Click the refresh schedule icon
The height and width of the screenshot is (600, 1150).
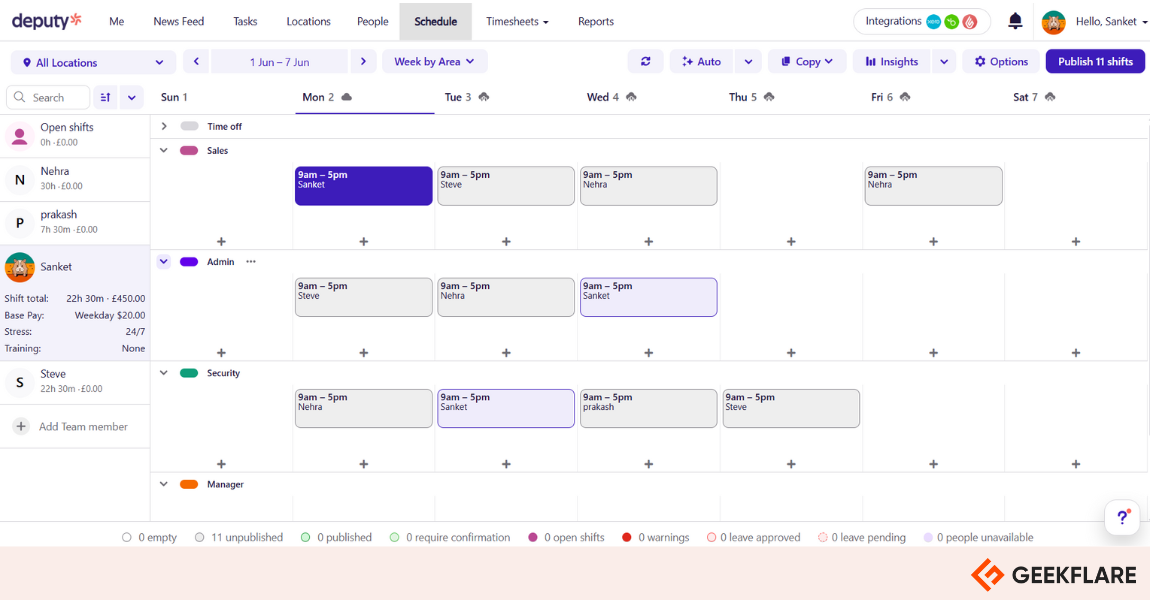click(645, 61)
